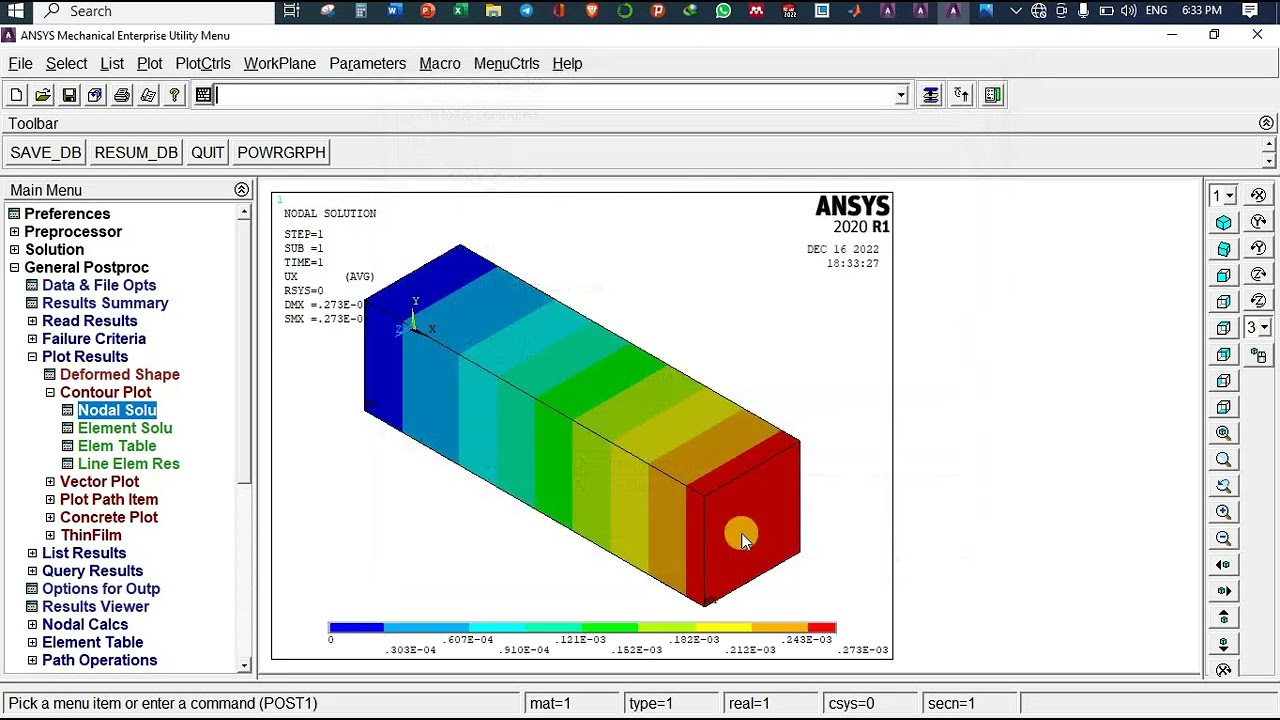Open WhatsApp from the Windows taskbar
The image size is (1280, 720).
tap(723, 11)
